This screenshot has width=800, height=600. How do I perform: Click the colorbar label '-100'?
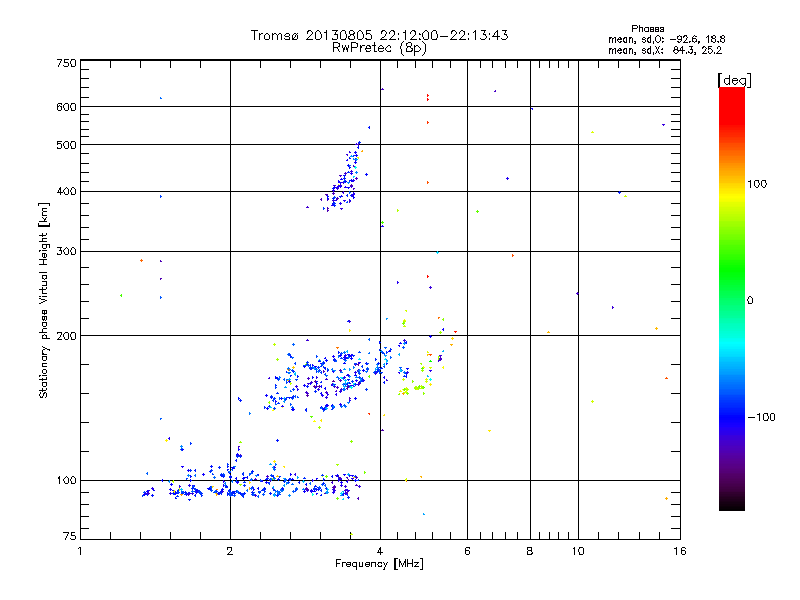click(x=761, y=417)
